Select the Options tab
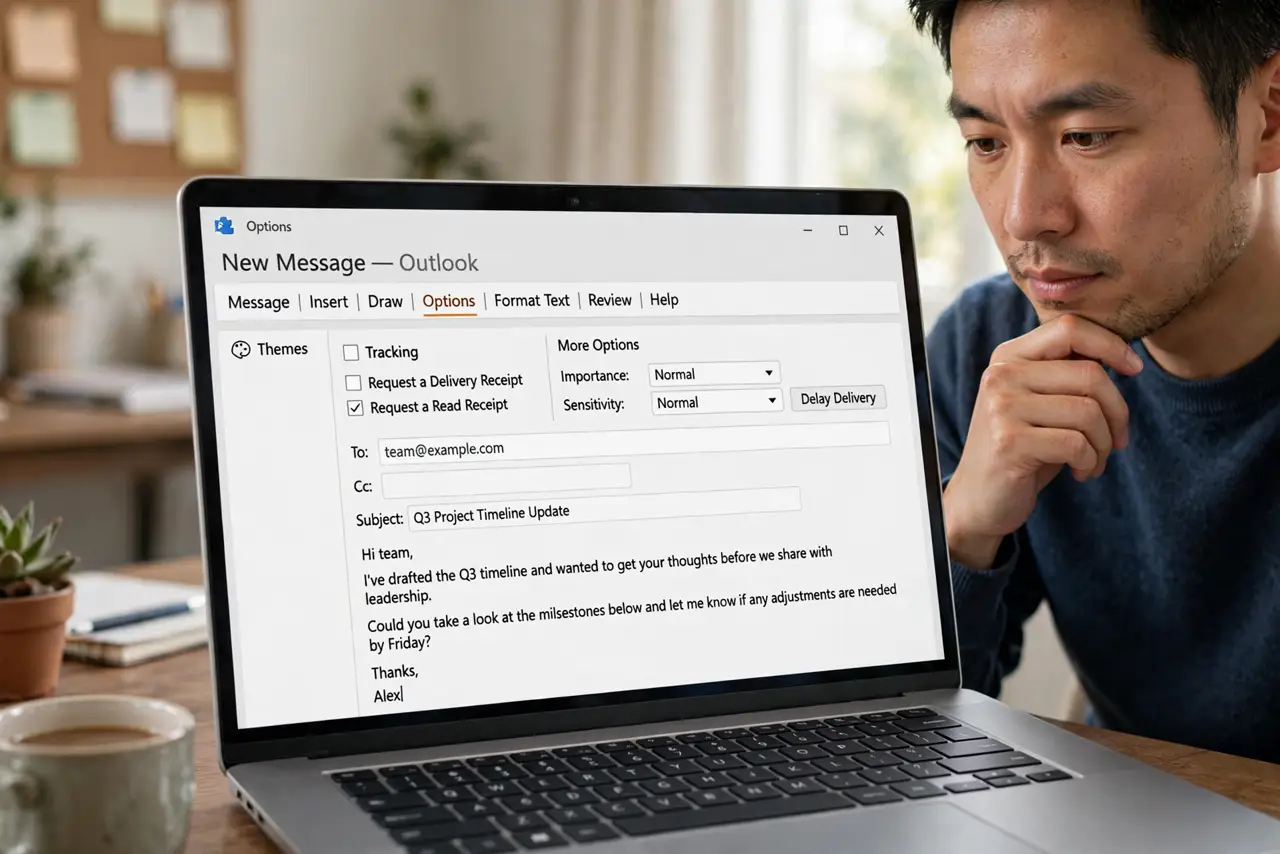 pos(448,301)
